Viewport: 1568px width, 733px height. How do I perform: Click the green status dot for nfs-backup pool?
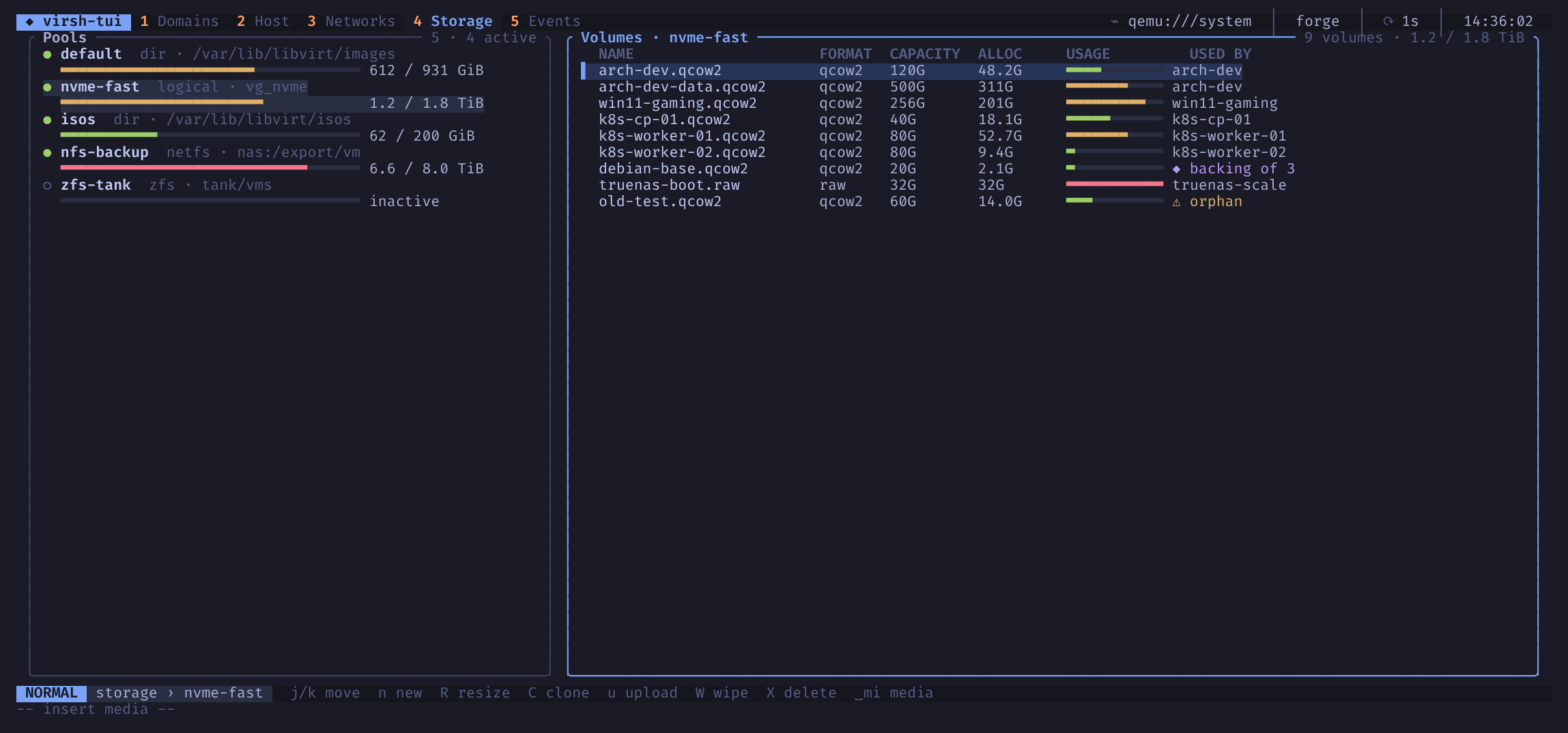[x=47, y=153]
